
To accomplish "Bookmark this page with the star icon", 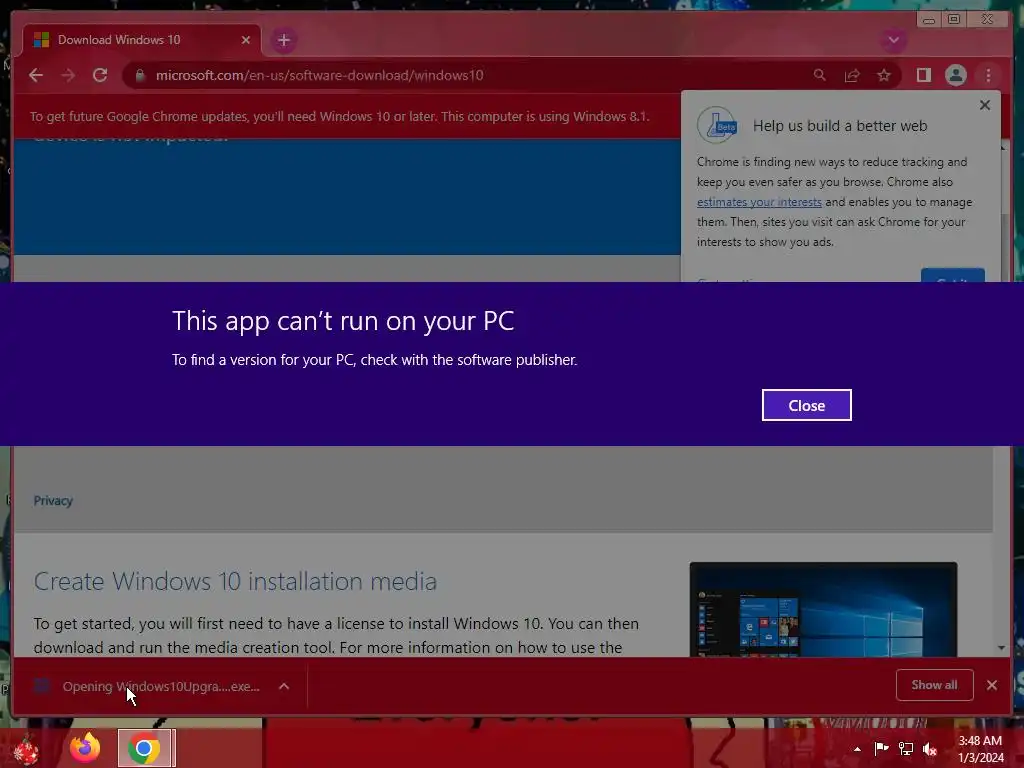I will click(x=884, y=75).
